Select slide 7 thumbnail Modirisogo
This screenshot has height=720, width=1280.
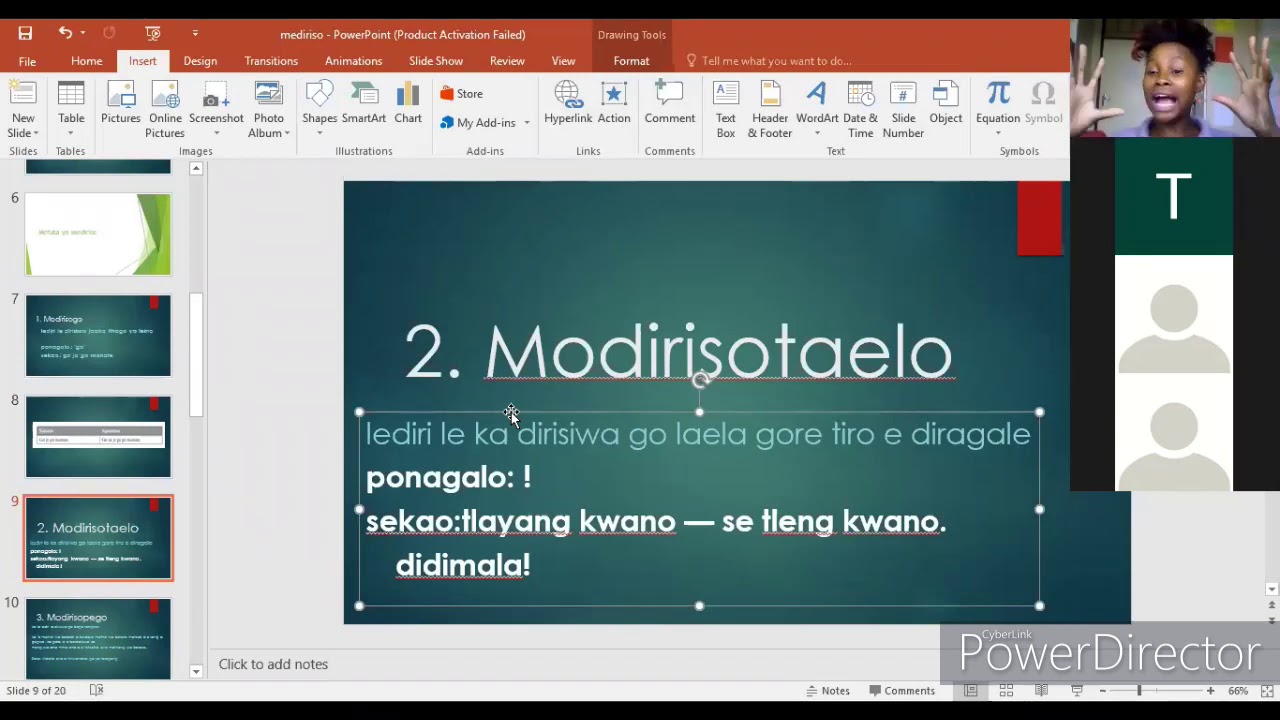[98, 336]
